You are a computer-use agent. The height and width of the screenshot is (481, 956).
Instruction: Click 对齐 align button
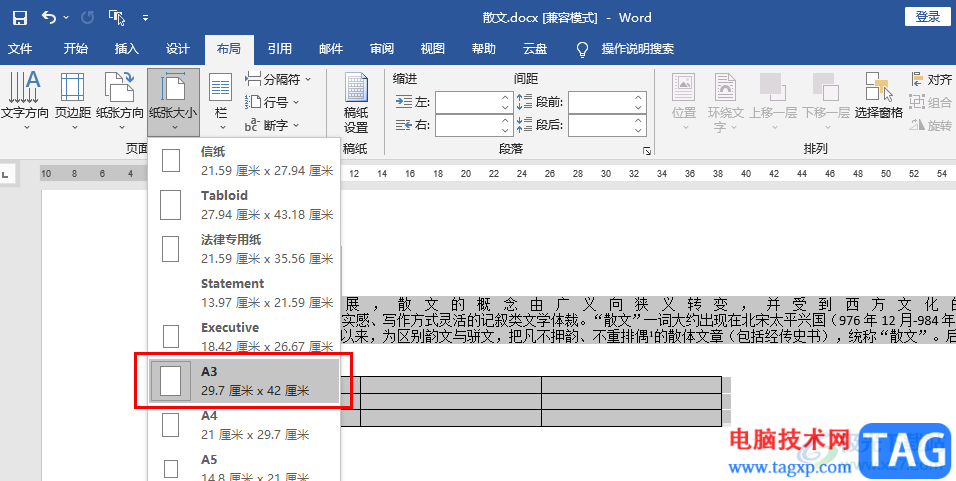click(x=931, y=79)
